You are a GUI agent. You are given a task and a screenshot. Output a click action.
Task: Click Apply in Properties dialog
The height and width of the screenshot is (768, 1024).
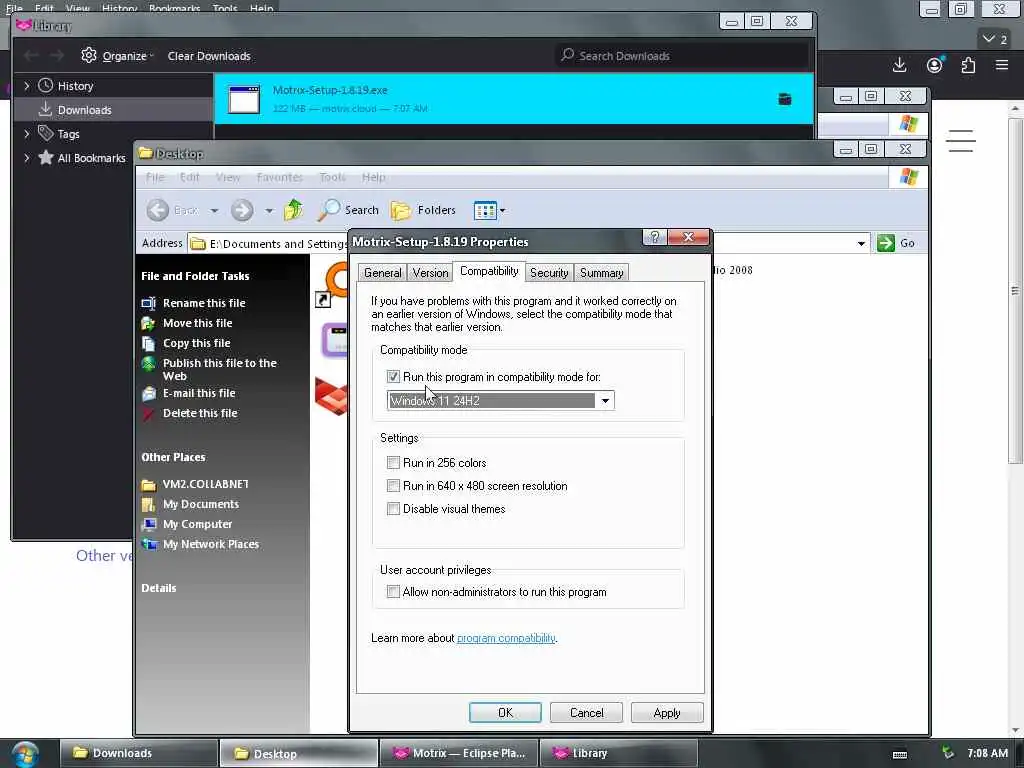pyautogui.click(x=667, y=712)
